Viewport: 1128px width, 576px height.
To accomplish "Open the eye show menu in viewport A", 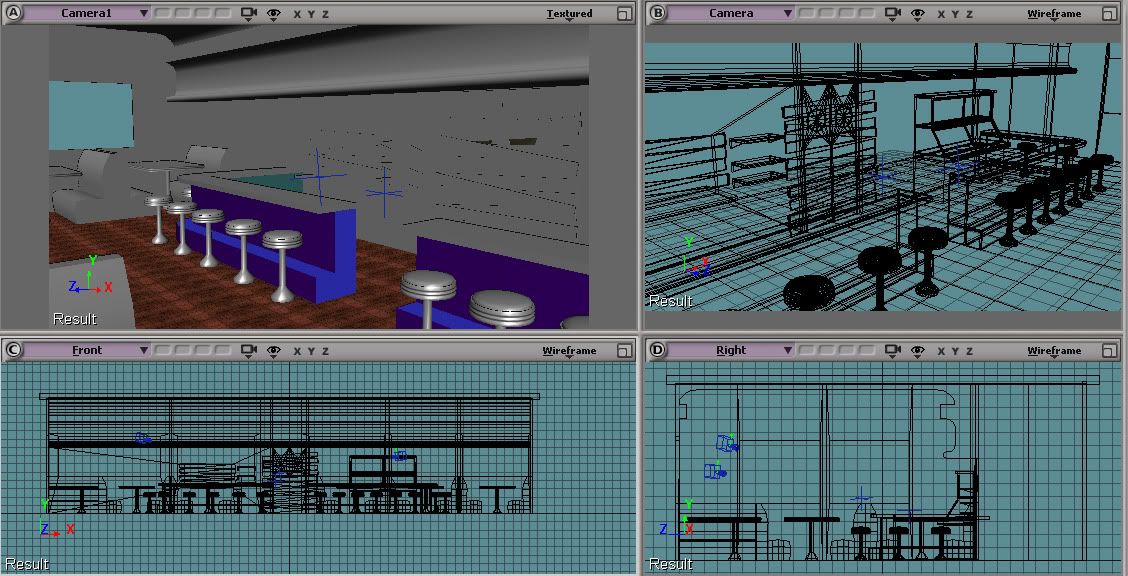I will (x=273, y=13).
